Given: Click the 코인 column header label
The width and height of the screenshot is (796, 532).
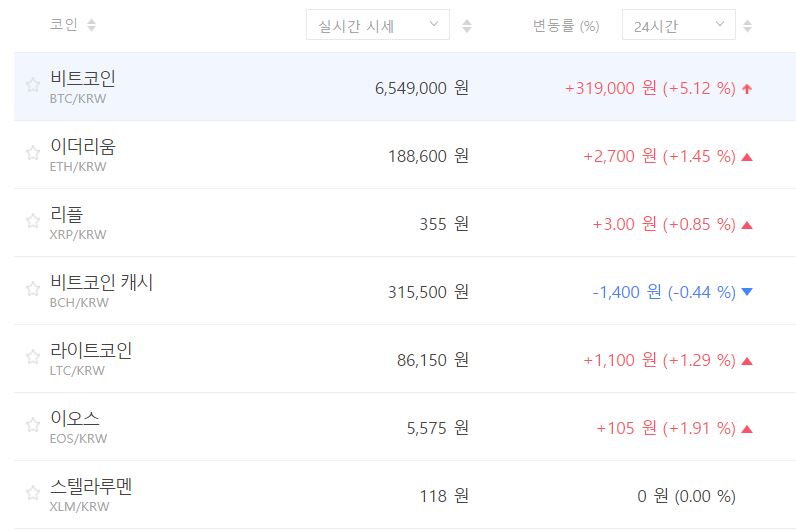Looking at the screenshot, I should (x=63, y=25).
